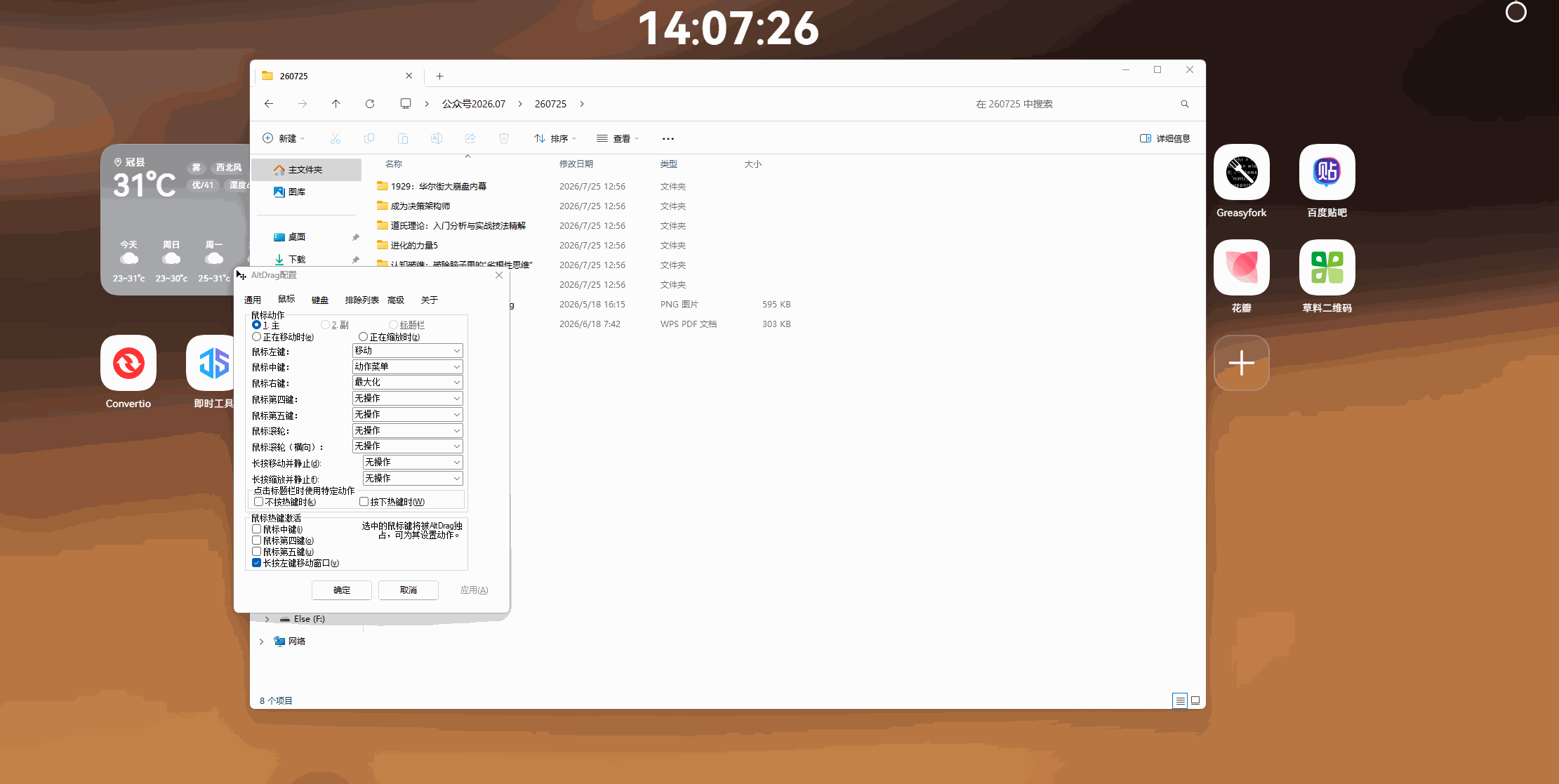This screenshot has height=784, width=1559.
Task: Open the 查看 view menu in Explorer
Action: pos(618,138)
